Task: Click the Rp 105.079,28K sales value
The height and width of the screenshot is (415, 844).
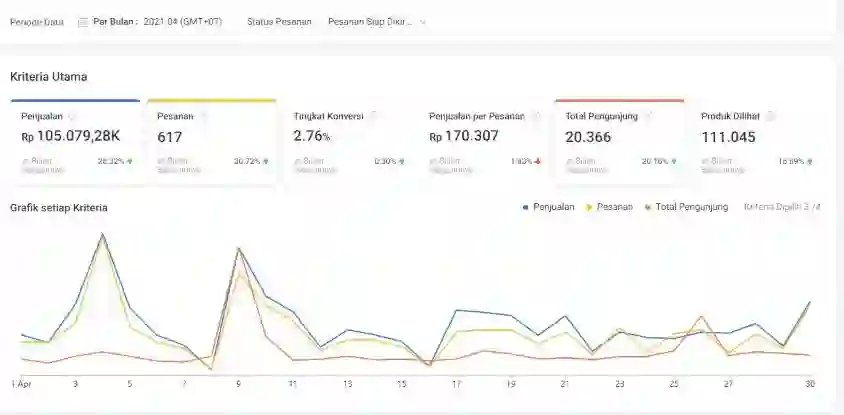Action: (71, 136)
